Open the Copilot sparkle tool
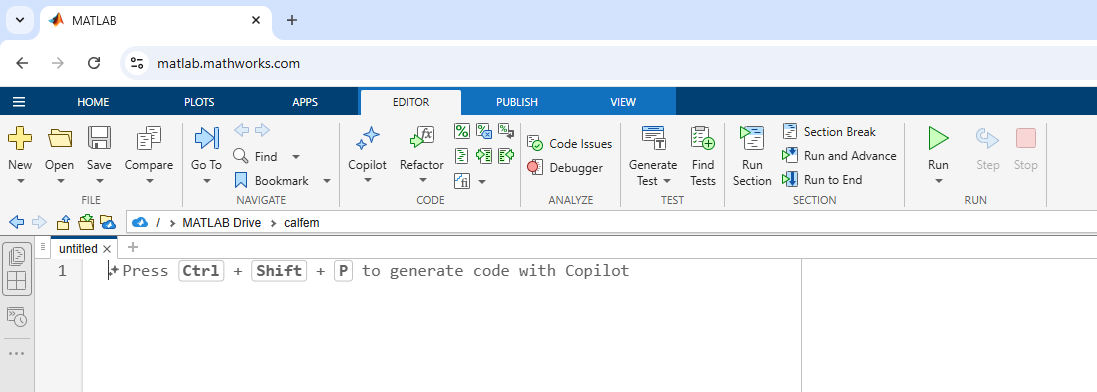 coord(367,138)
